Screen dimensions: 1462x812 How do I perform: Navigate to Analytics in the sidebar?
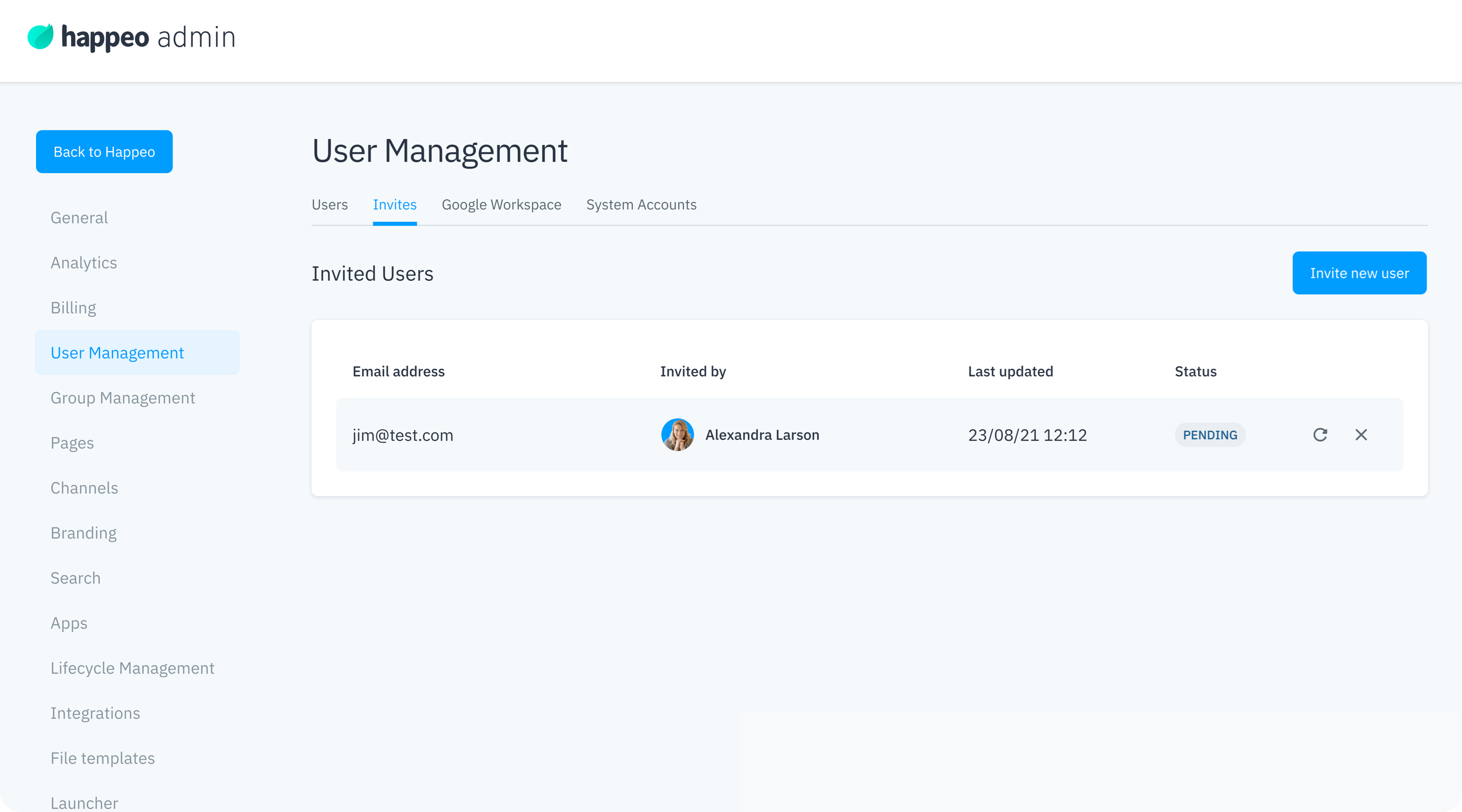coord(83,263)
